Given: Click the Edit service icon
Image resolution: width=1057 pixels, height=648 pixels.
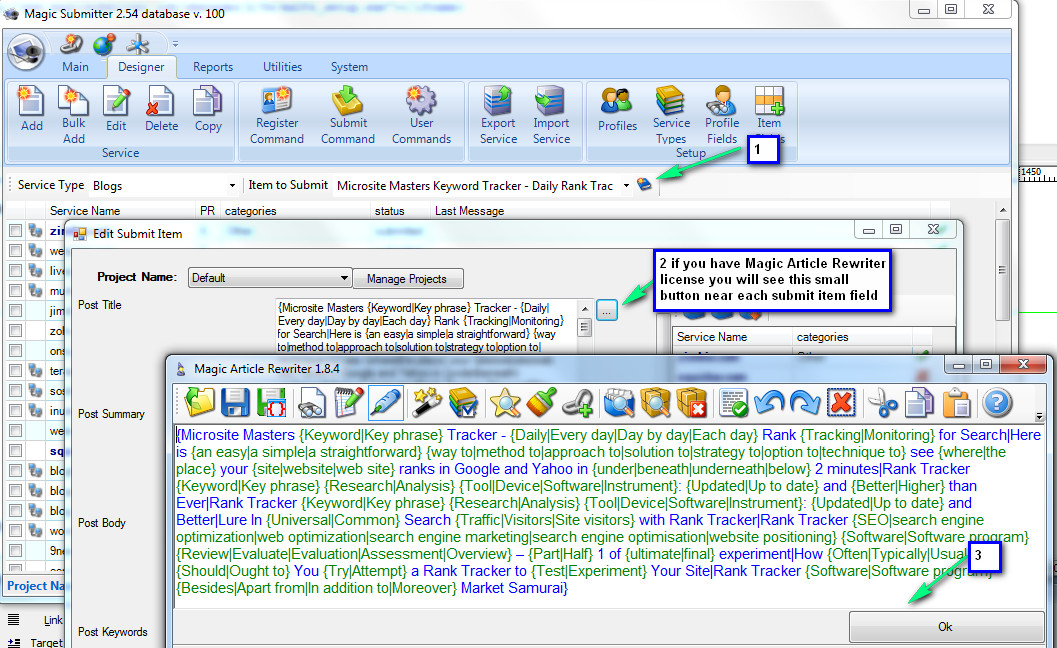Looking at the screenshot, I should (116, 109).
